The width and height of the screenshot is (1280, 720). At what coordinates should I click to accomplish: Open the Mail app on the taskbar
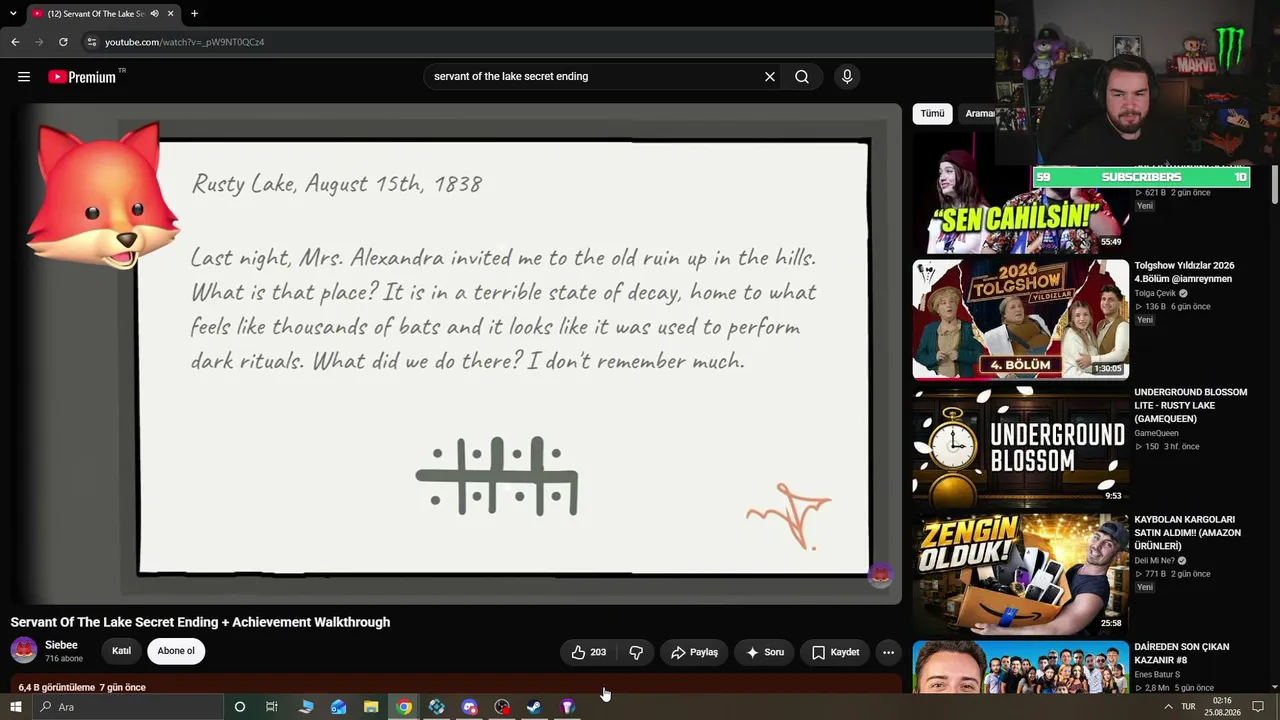(338, 707)
